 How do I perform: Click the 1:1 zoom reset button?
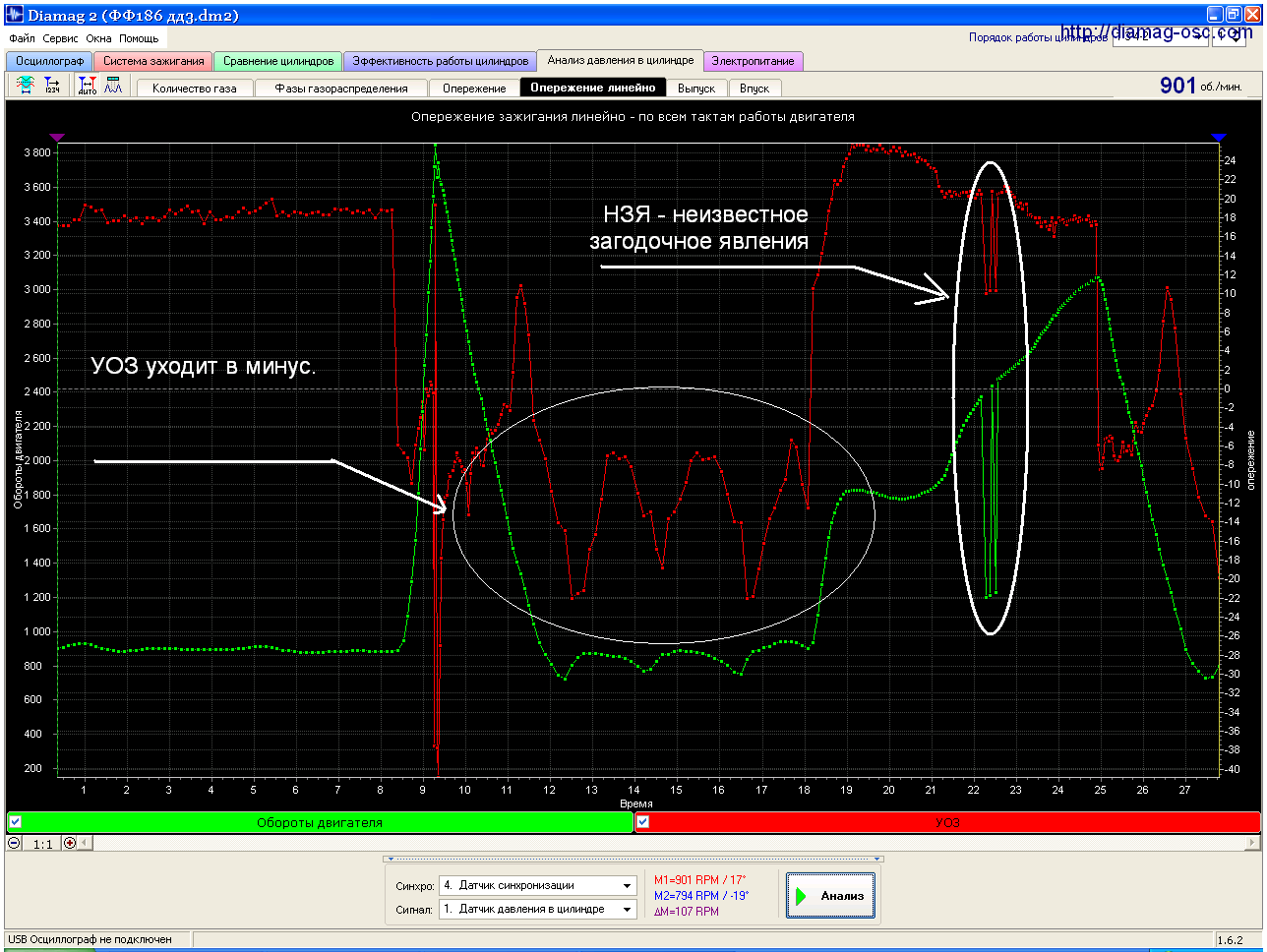pos(42,844)
